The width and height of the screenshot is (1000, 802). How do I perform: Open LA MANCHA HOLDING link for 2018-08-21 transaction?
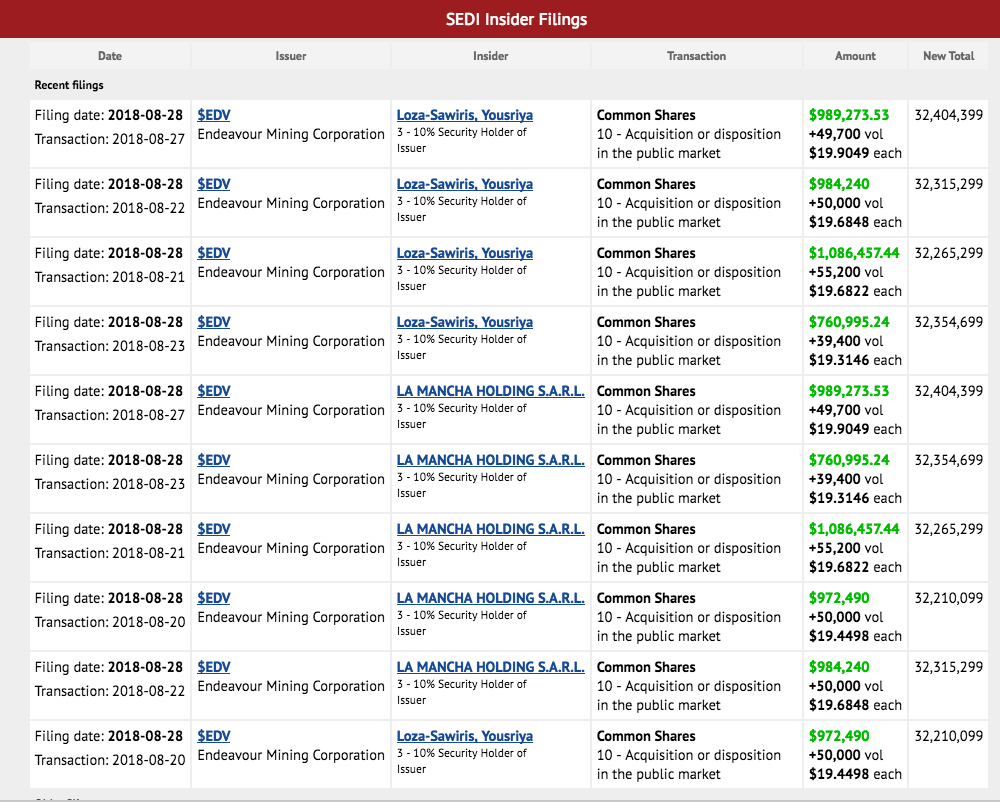490,529
